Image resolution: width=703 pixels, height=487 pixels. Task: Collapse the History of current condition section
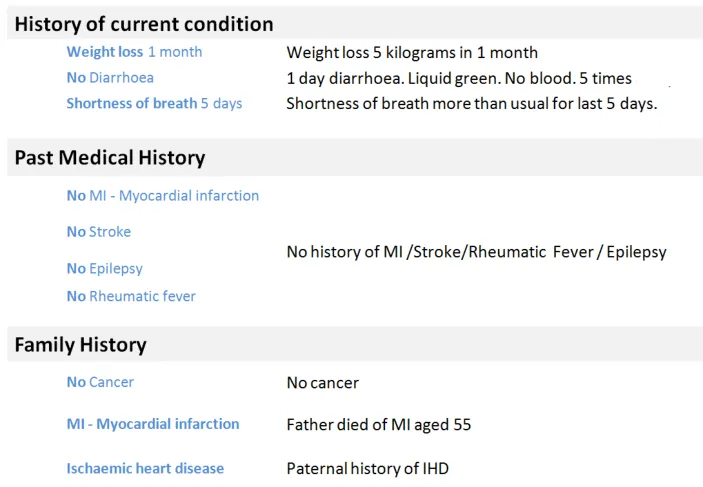(144, 24)
